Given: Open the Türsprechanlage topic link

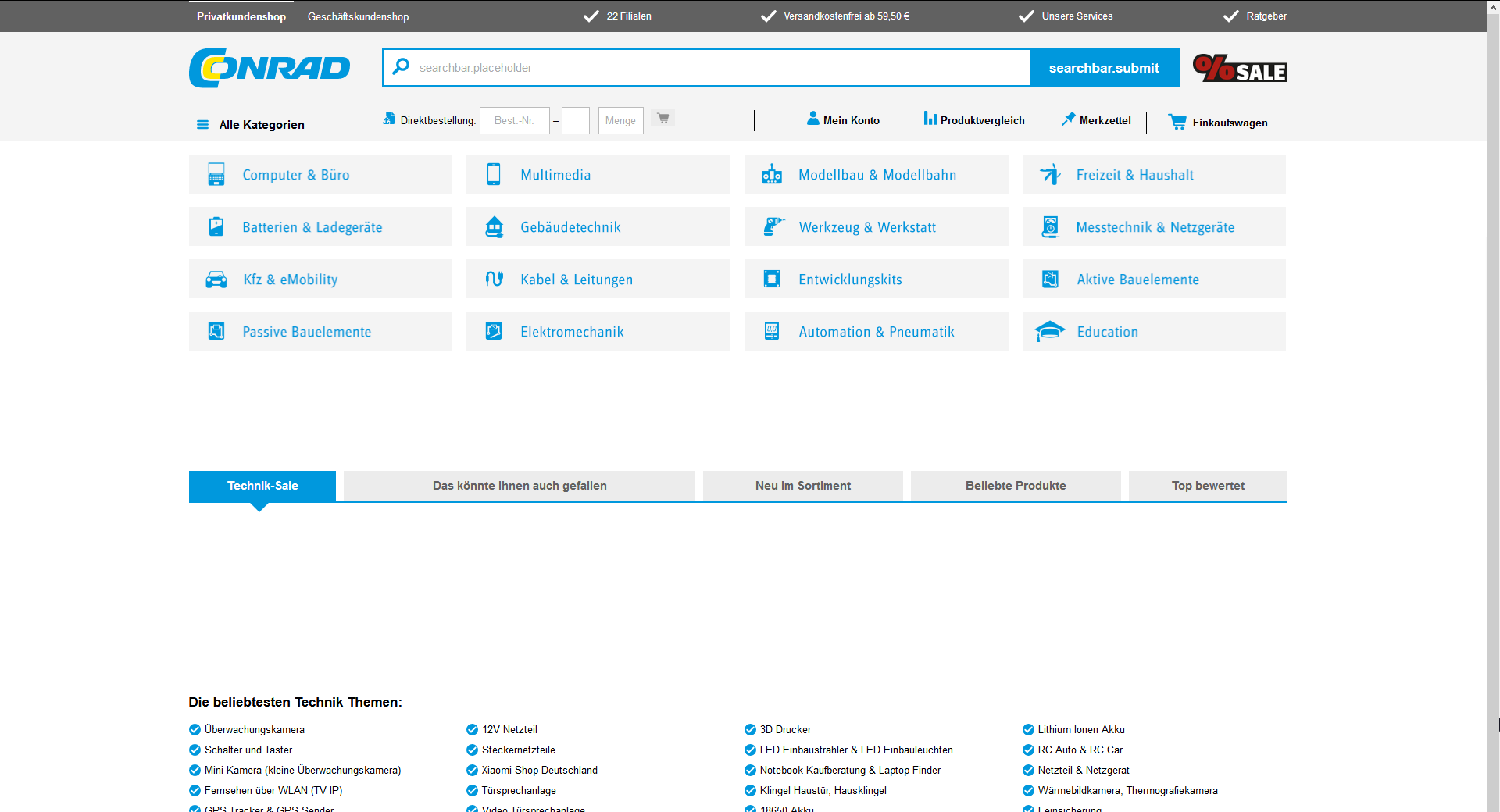Looking at the screenshot, I should click(x=519, y=791).
